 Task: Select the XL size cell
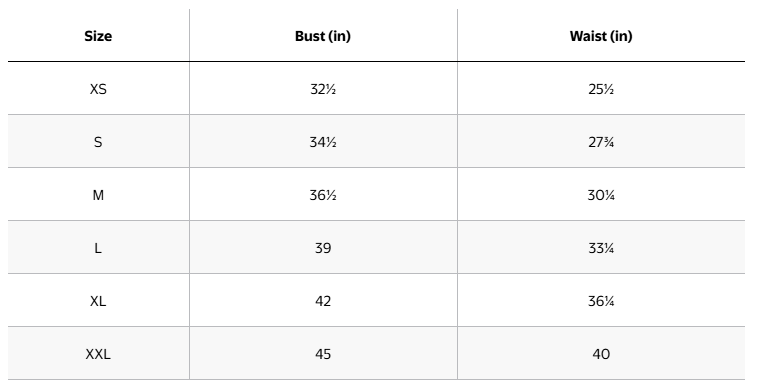(x=98, y=301)
